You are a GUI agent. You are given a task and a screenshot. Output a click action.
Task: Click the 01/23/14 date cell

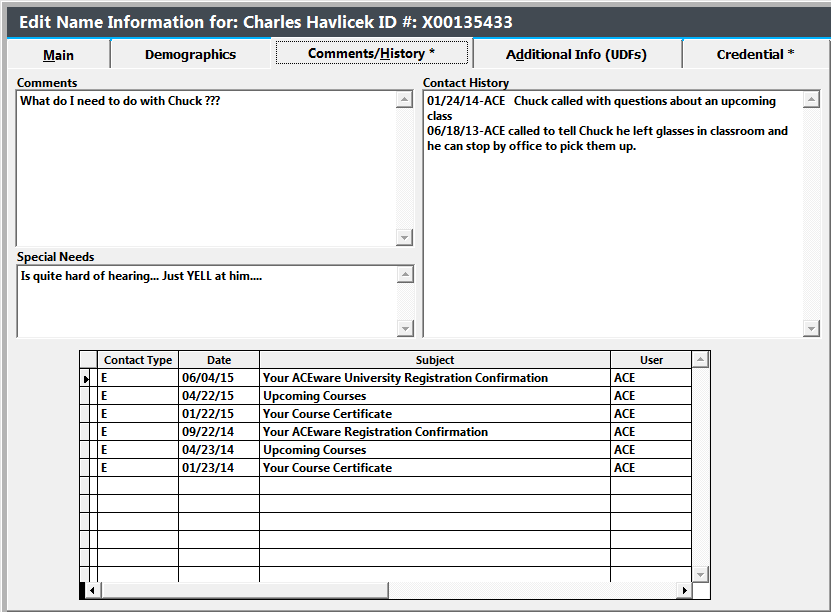tap(219, 468)
